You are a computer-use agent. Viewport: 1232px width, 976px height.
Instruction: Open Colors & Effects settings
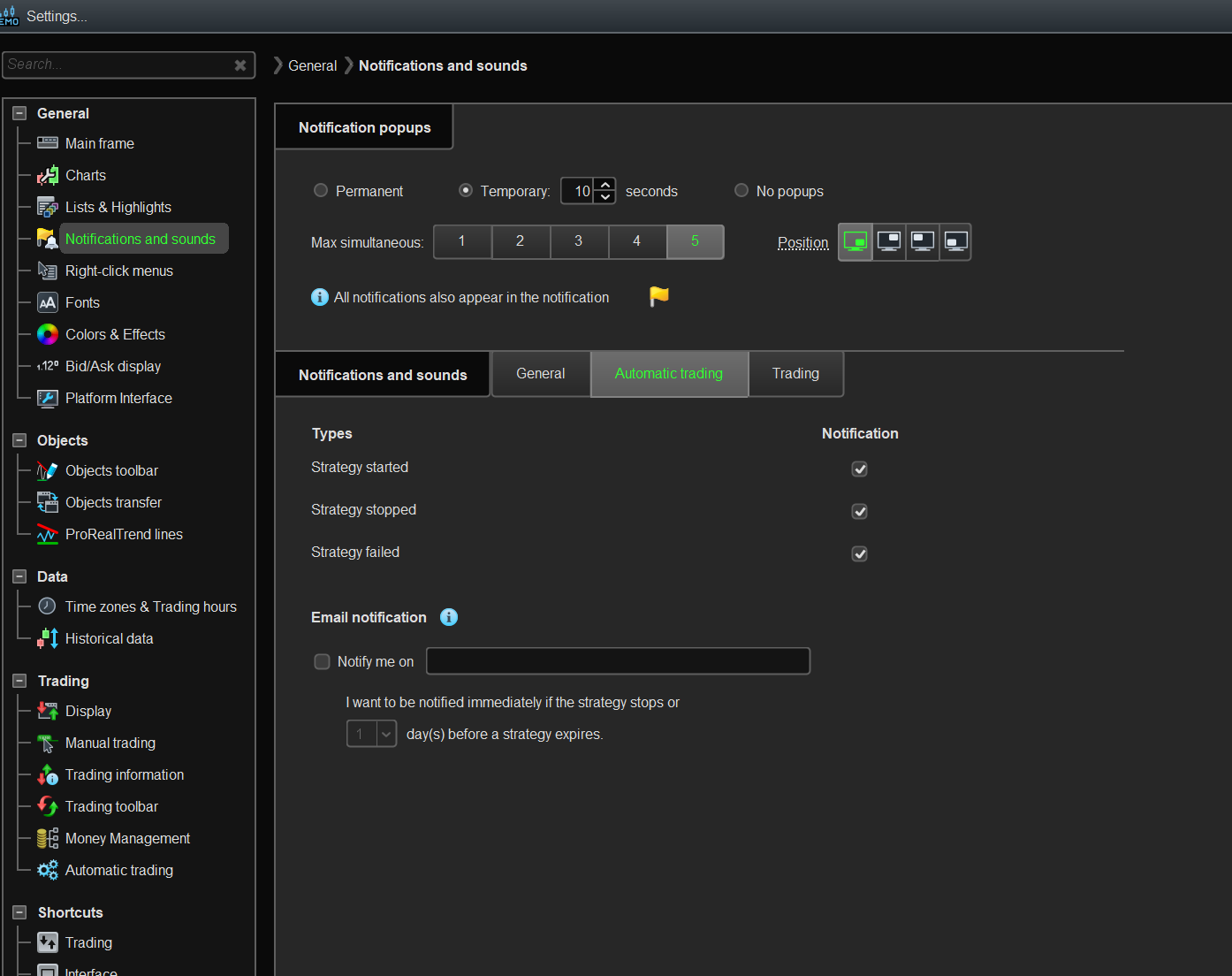tap(115, 334)
